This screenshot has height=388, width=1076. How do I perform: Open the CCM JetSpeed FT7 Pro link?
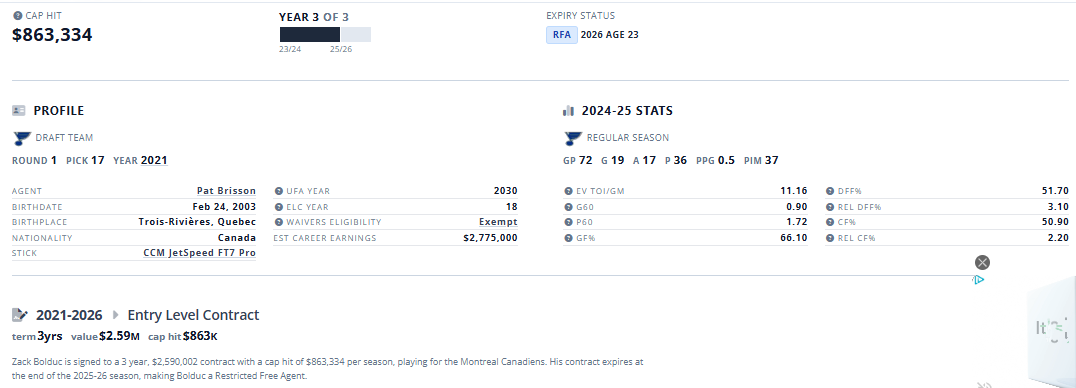coord(200,253)
